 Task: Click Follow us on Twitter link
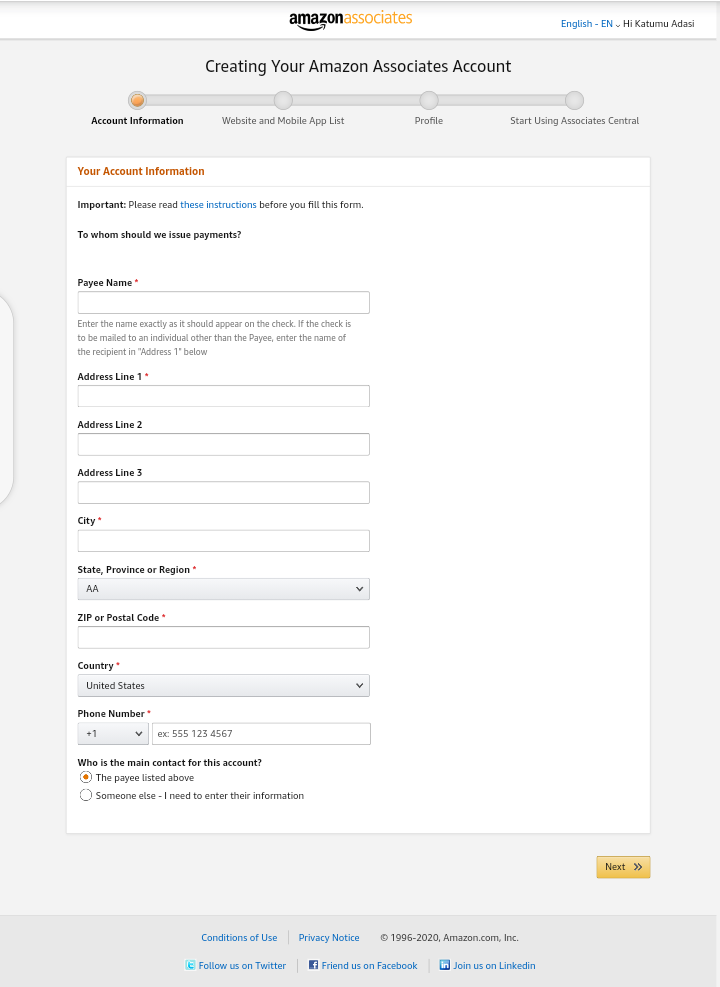pos(242,966)
